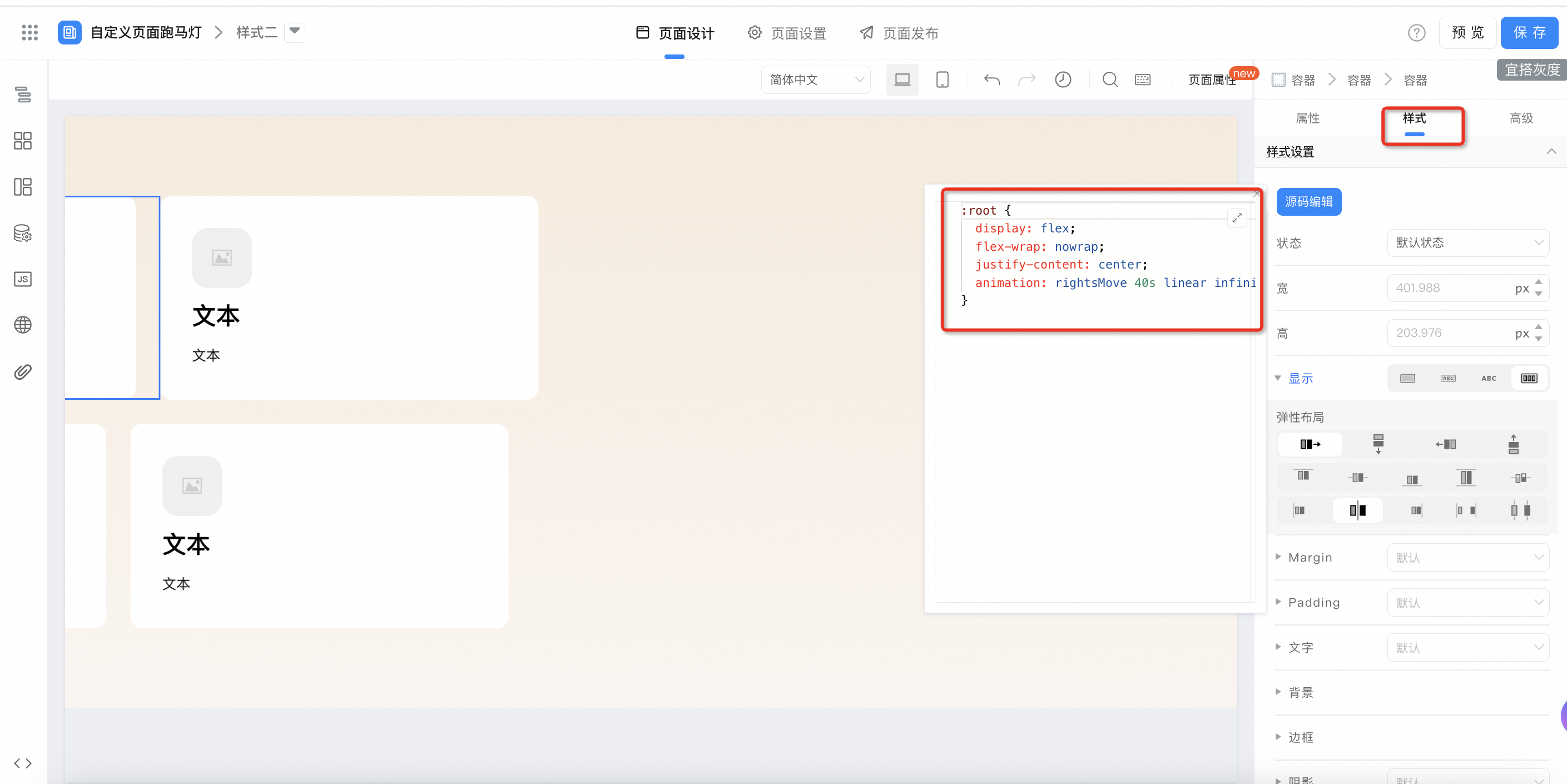Open the 简体中文 language dropdown
1567x784 pixels.
pyautogui.click(x=816, y=80)
